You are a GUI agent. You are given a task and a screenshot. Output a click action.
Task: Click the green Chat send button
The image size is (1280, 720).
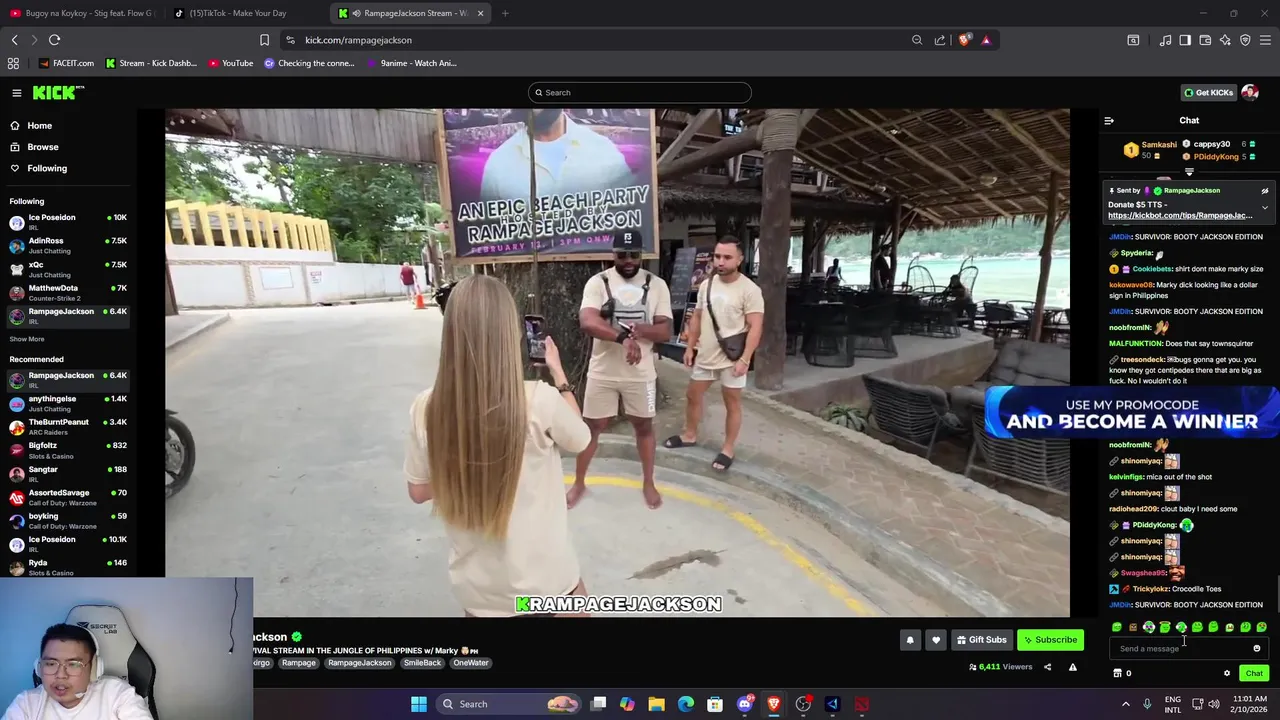point(1254,673)
